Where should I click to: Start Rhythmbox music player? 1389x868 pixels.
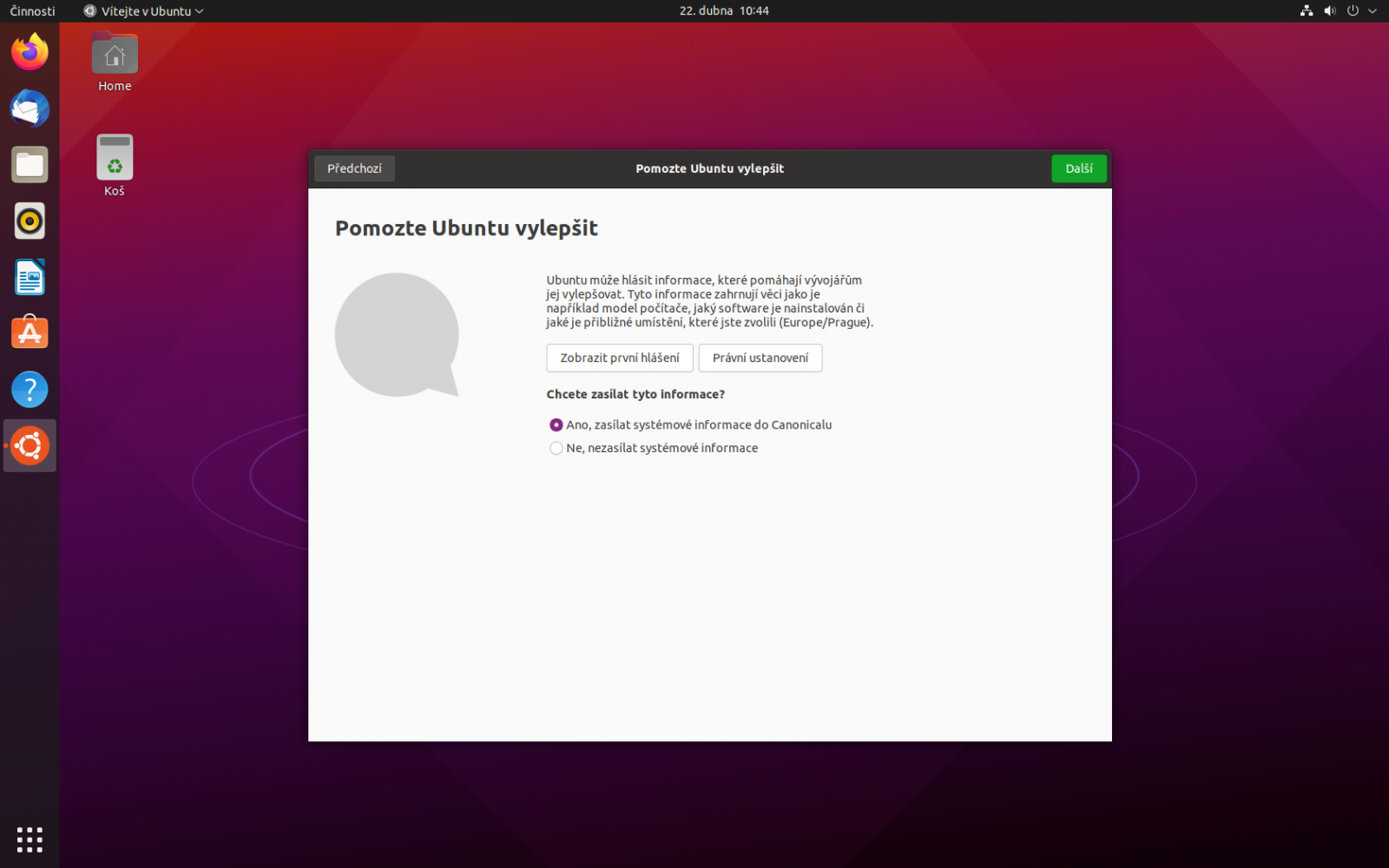[30, 220]
